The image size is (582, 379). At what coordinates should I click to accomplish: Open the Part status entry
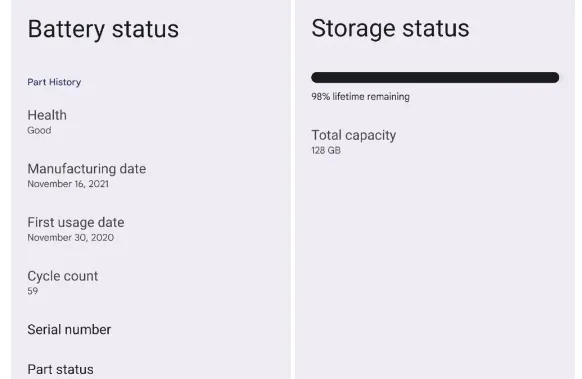click(x=151, y=369)
